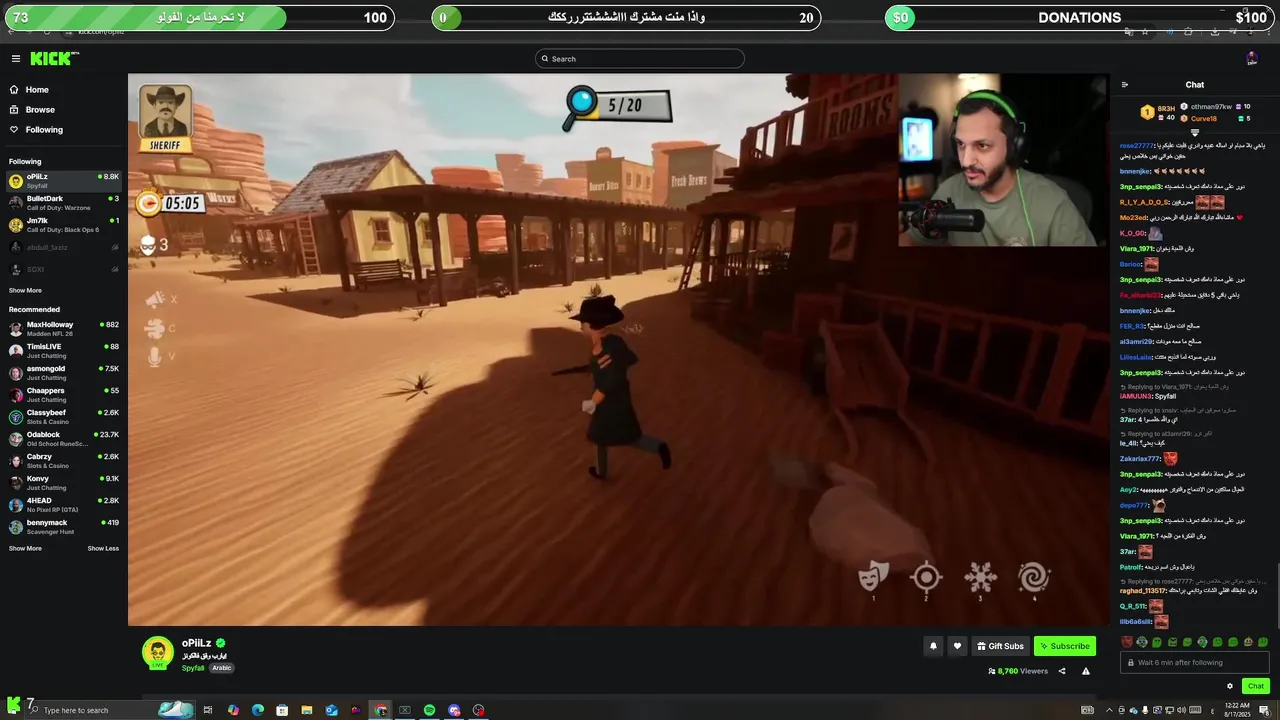The height and width of the screenshot is (720, 1280).
Task: Collapse Recommended list with Show Less
Action: [103, 548]
